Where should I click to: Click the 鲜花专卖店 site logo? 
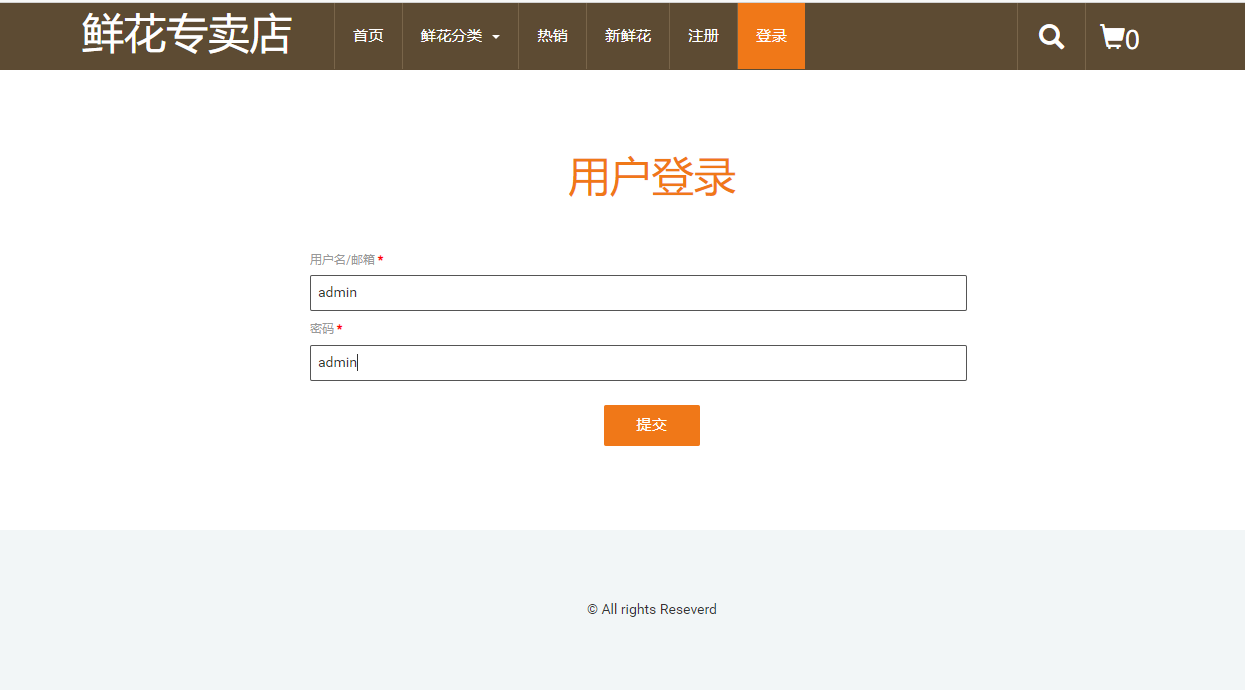tap(185, 34)
